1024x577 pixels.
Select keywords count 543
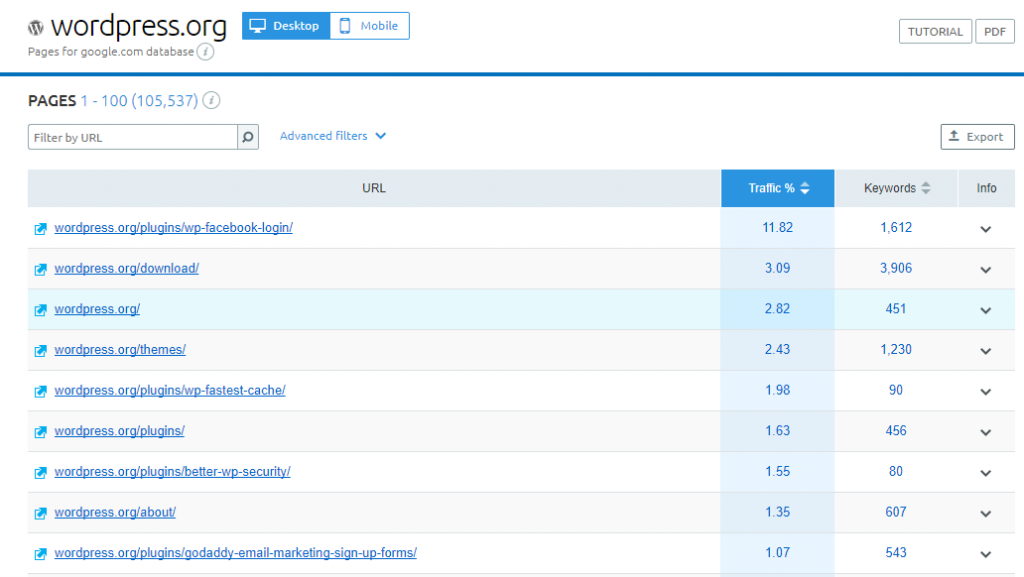pyautogui.click(x=896, y=552)
